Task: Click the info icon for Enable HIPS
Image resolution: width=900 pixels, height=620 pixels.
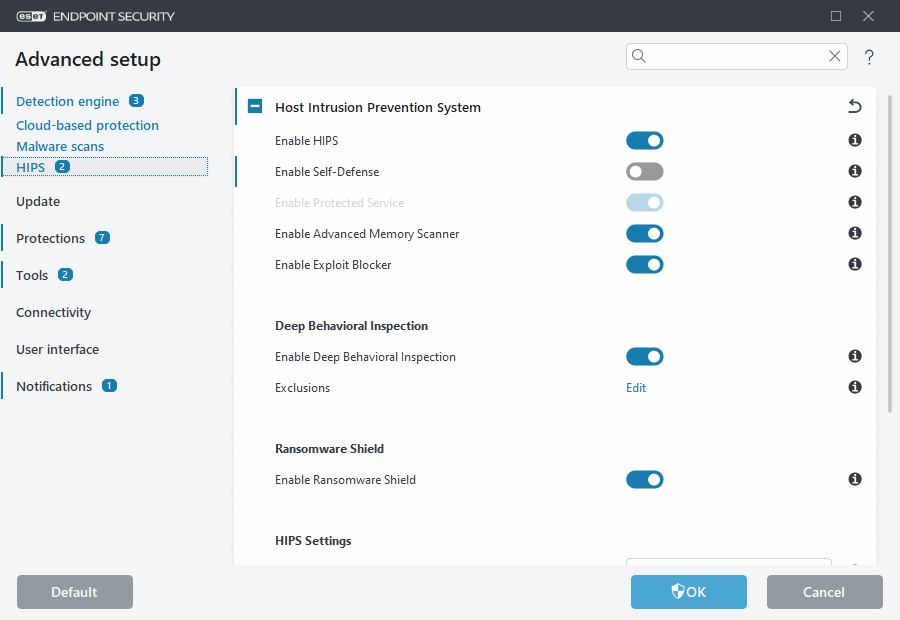Action: pyautogui.click(x=855, y=140)
